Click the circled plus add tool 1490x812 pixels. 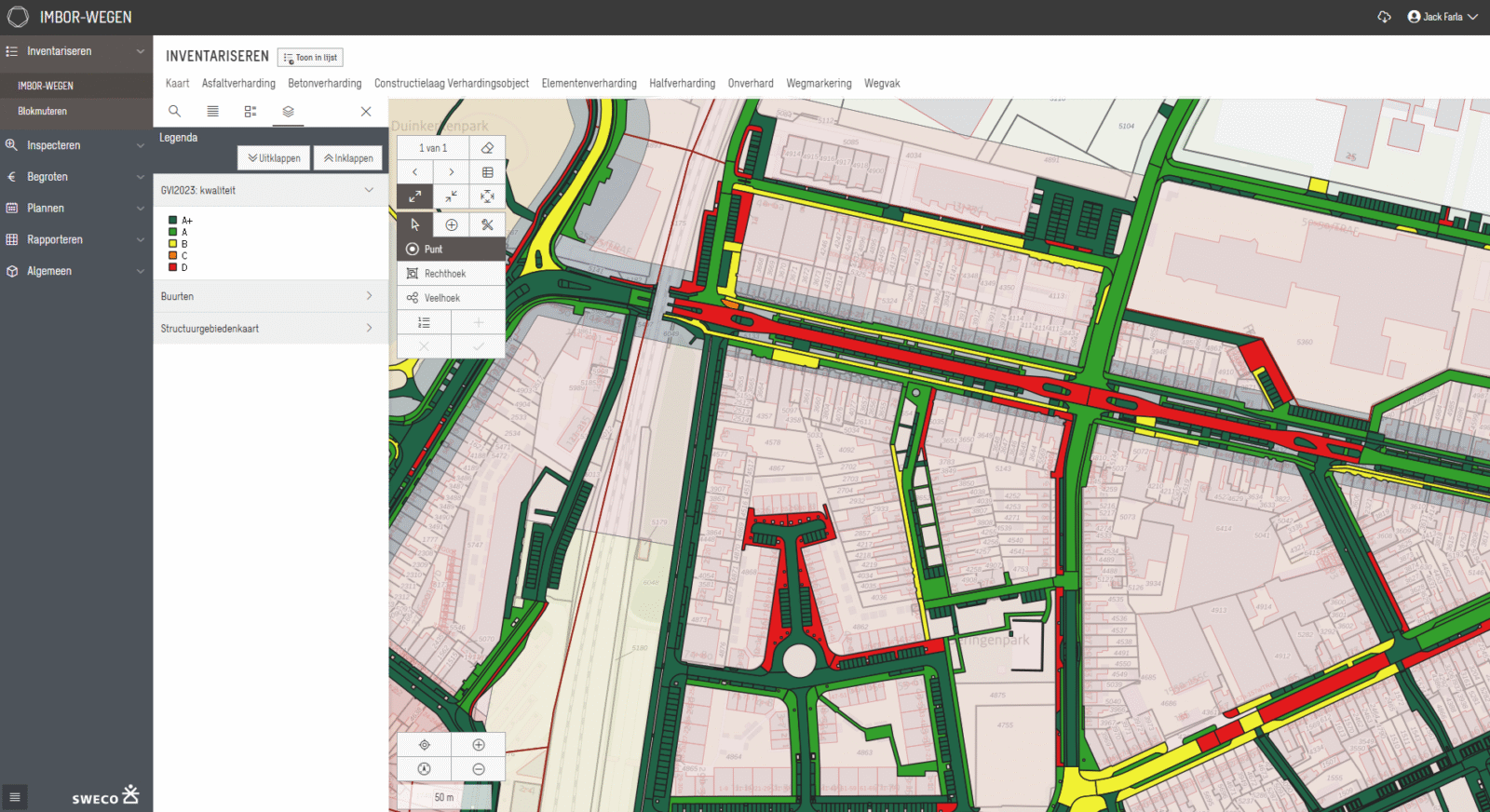[452, 224]
